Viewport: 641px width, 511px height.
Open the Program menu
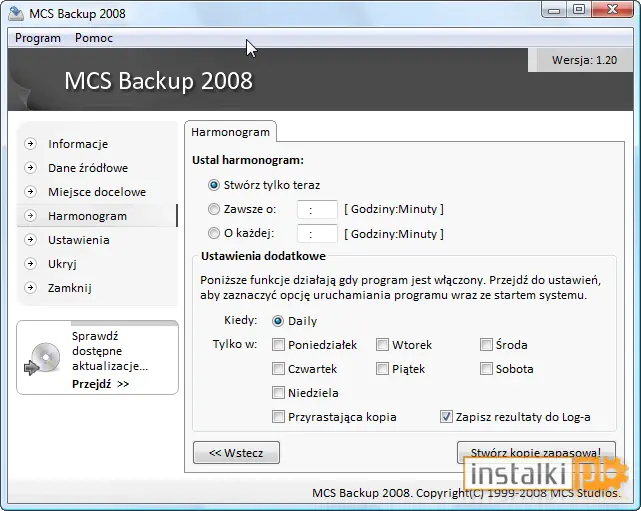38,38
